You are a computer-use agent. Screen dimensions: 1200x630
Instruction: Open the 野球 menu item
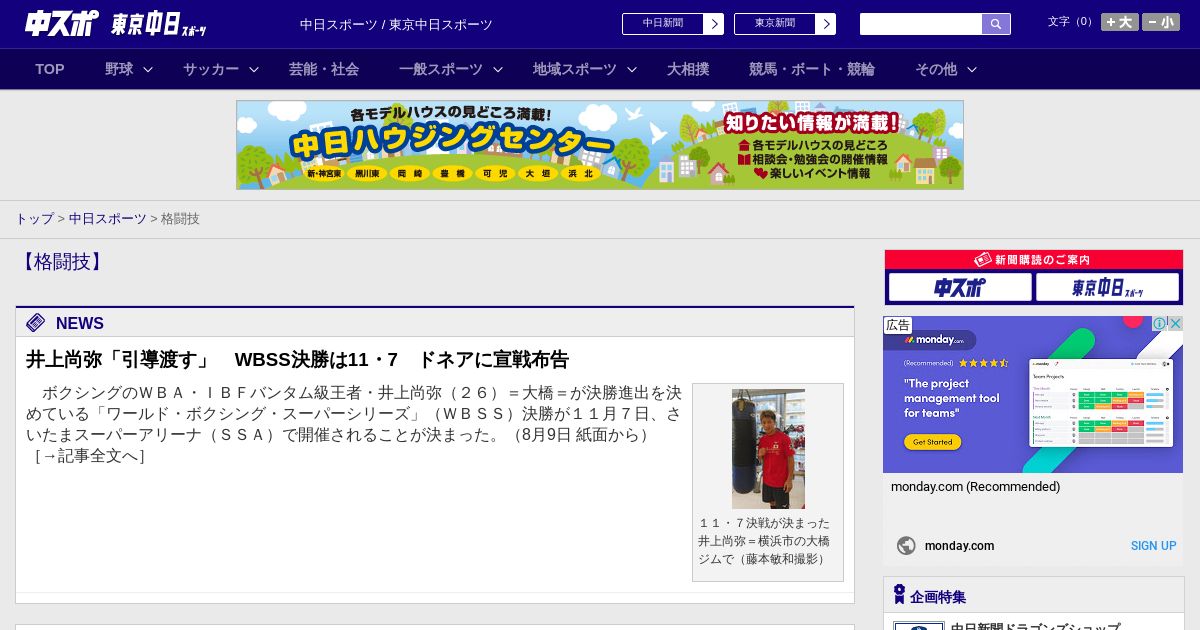point(119,69)
